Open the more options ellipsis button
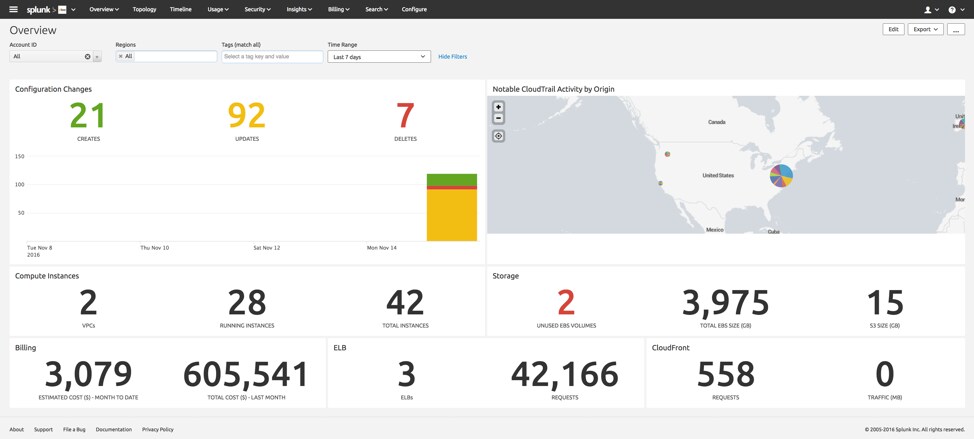 pyautogui.click(x=955, y=29)
